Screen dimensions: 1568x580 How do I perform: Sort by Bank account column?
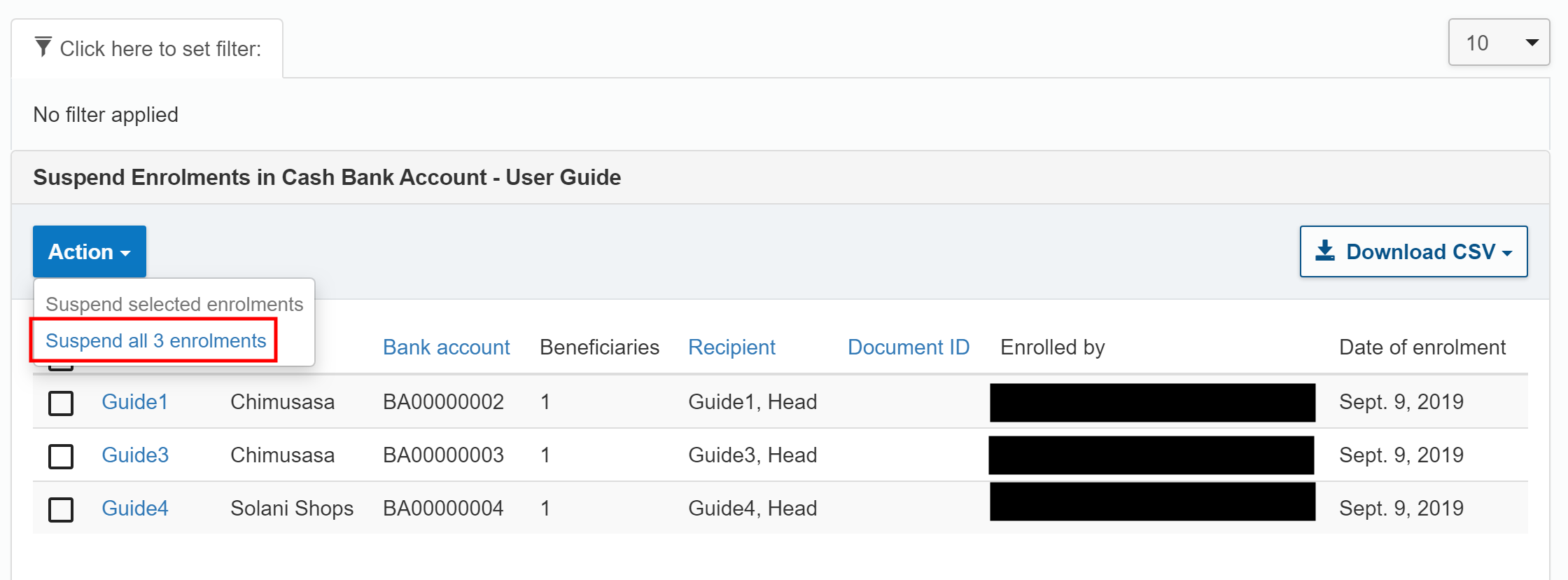coord(446,347)
